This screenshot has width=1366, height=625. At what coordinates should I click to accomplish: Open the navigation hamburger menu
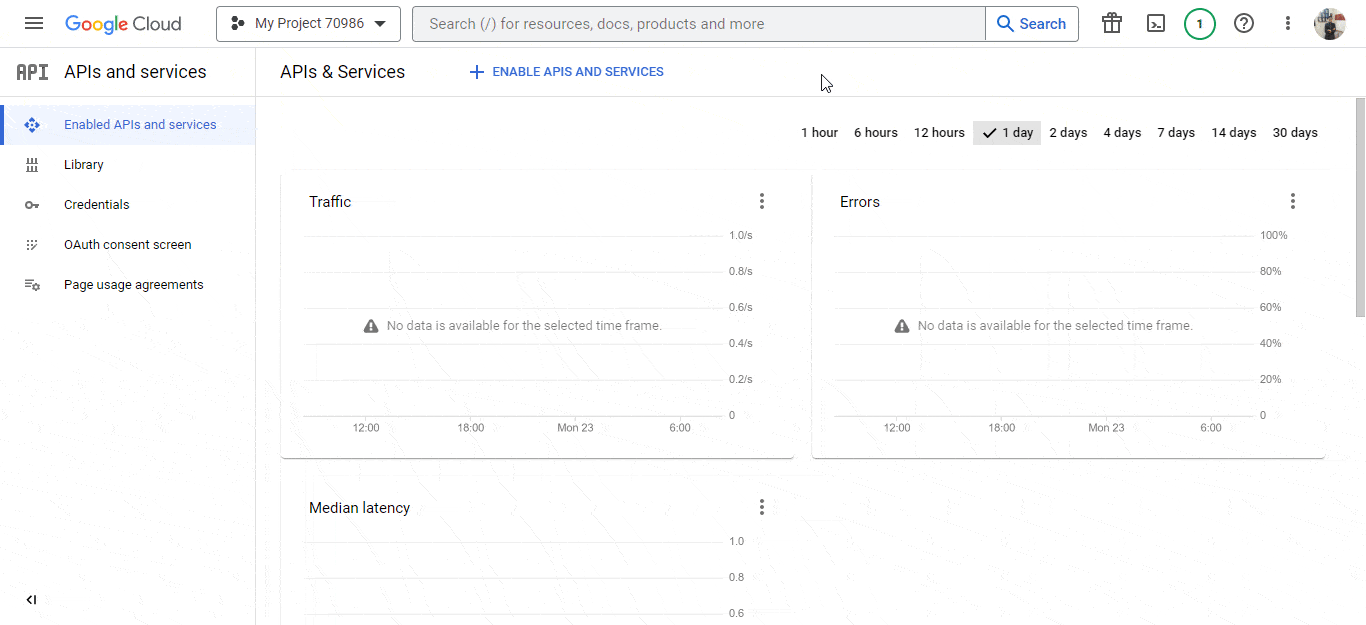33,22
